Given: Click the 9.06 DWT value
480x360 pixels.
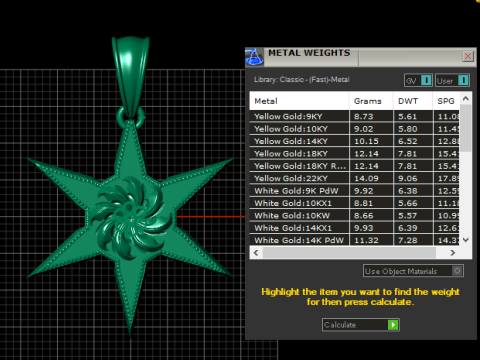Looking at the screenshot, I should (x=407, y=178).
